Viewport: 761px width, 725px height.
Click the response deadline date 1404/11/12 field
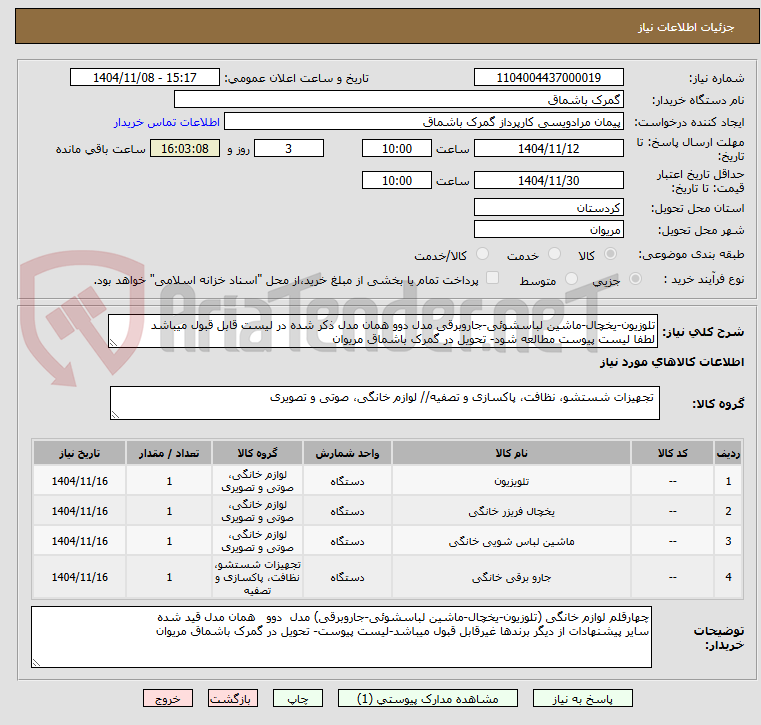pyautogui.click(x=548, y=148)
